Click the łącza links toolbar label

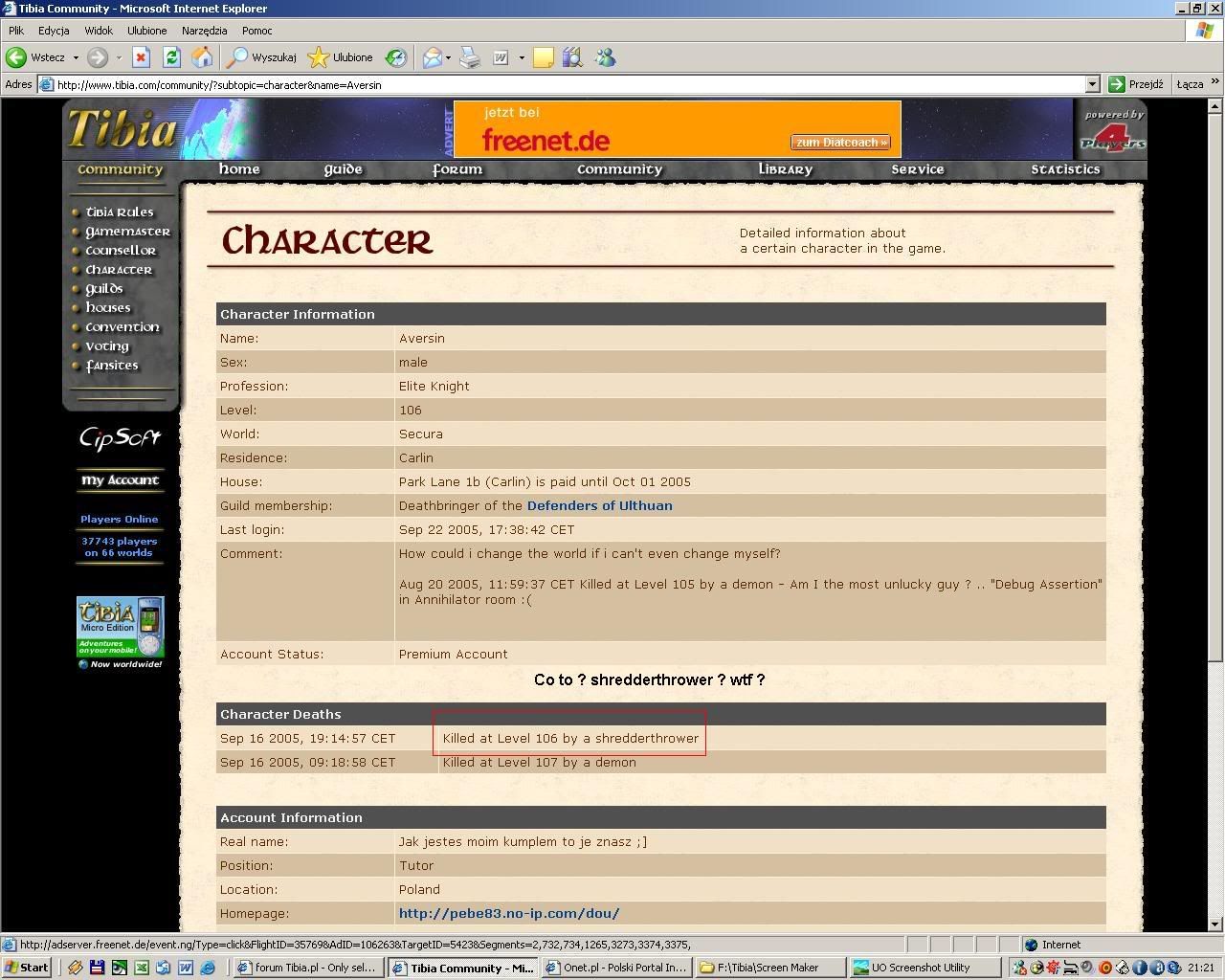[1190, 84]
